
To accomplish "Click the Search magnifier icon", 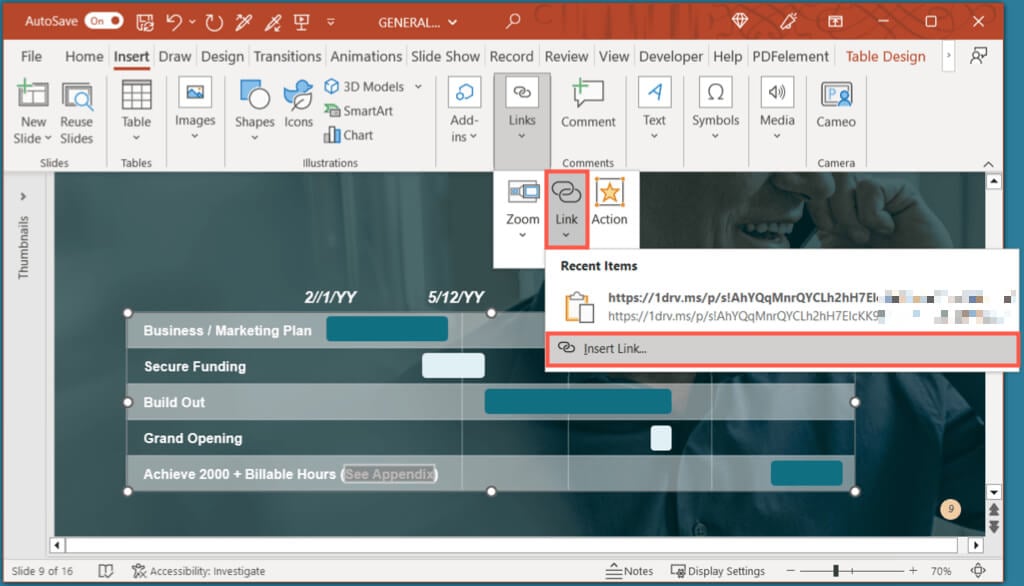I will click(x=513, y=22).
